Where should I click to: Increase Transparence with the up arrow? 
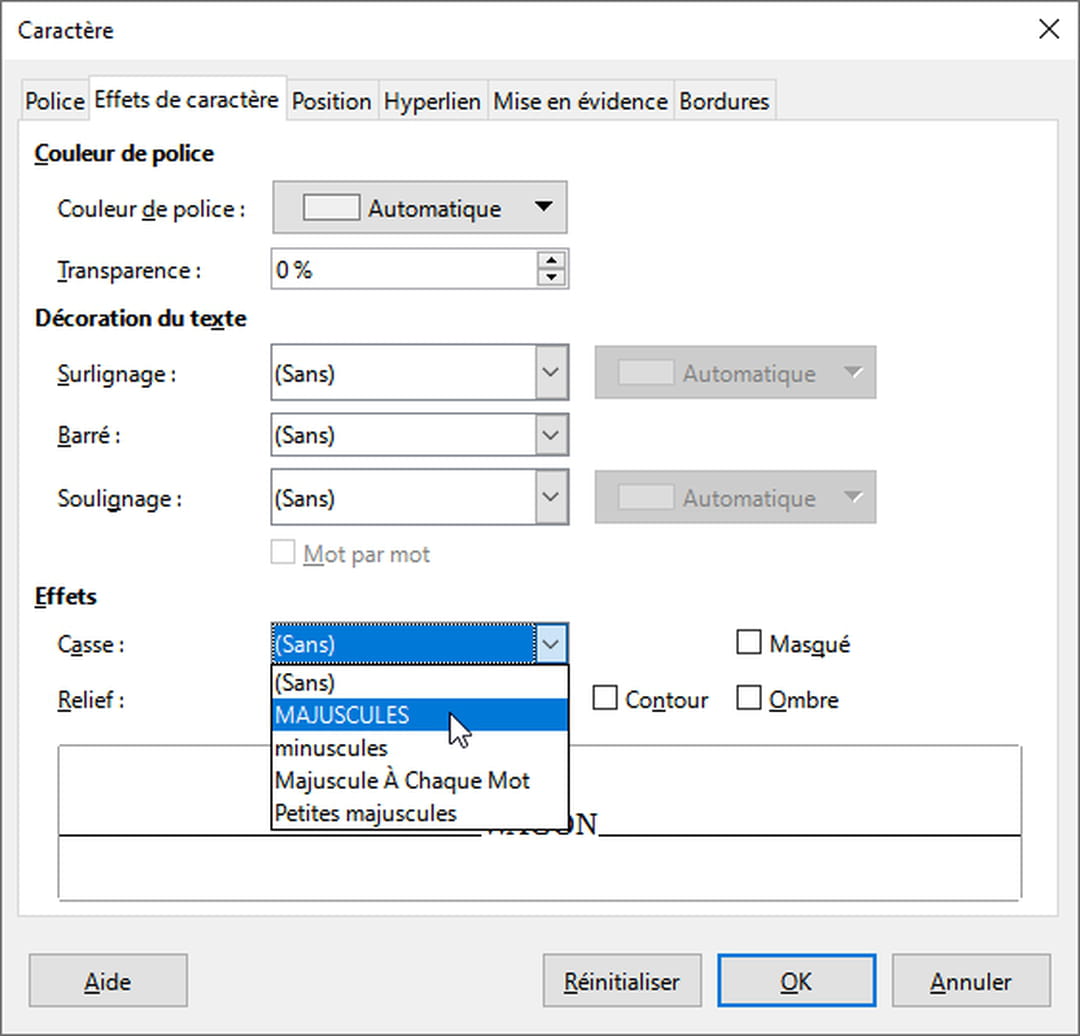point(551,261)
